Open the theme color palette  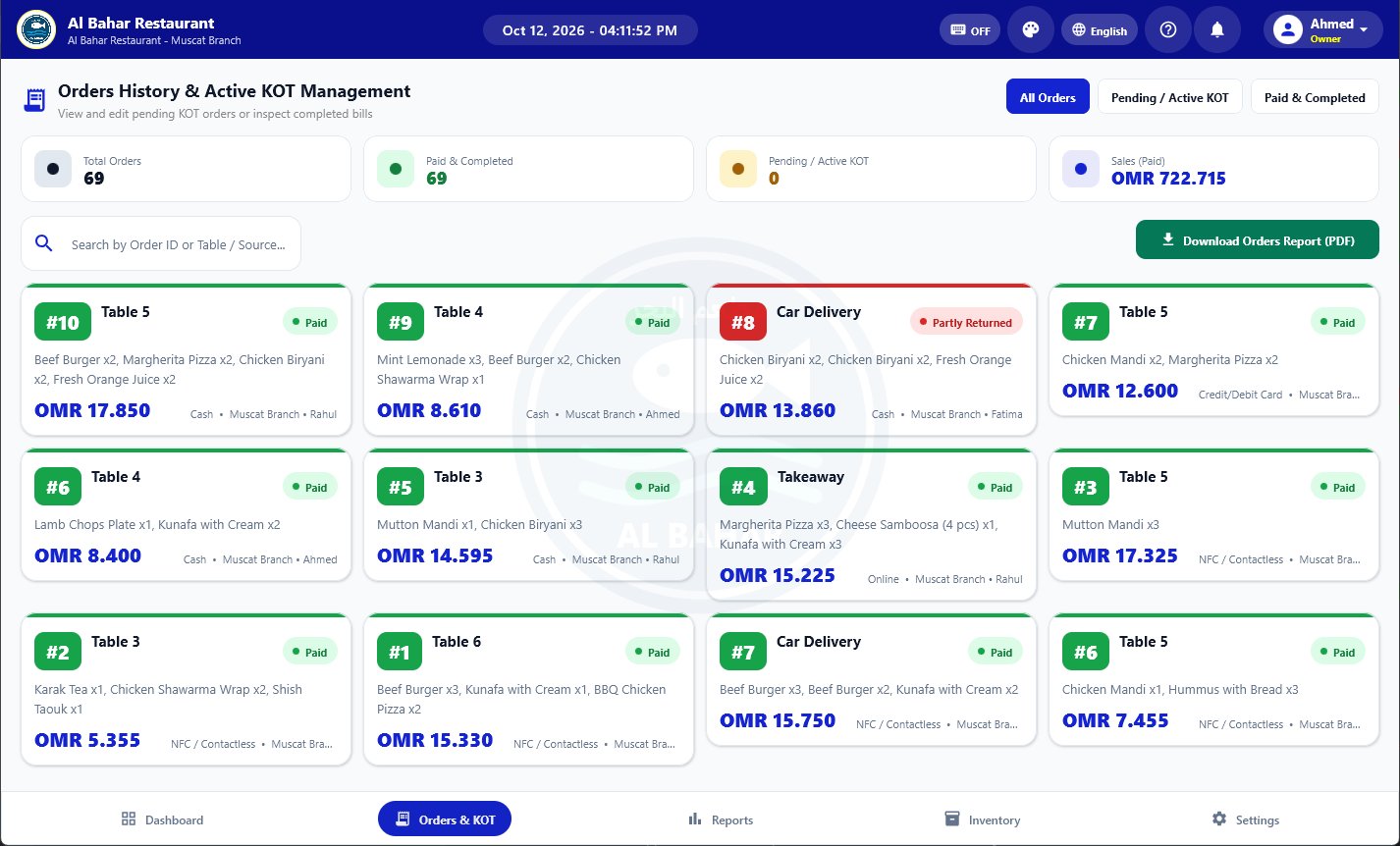tap(1030, 29)
